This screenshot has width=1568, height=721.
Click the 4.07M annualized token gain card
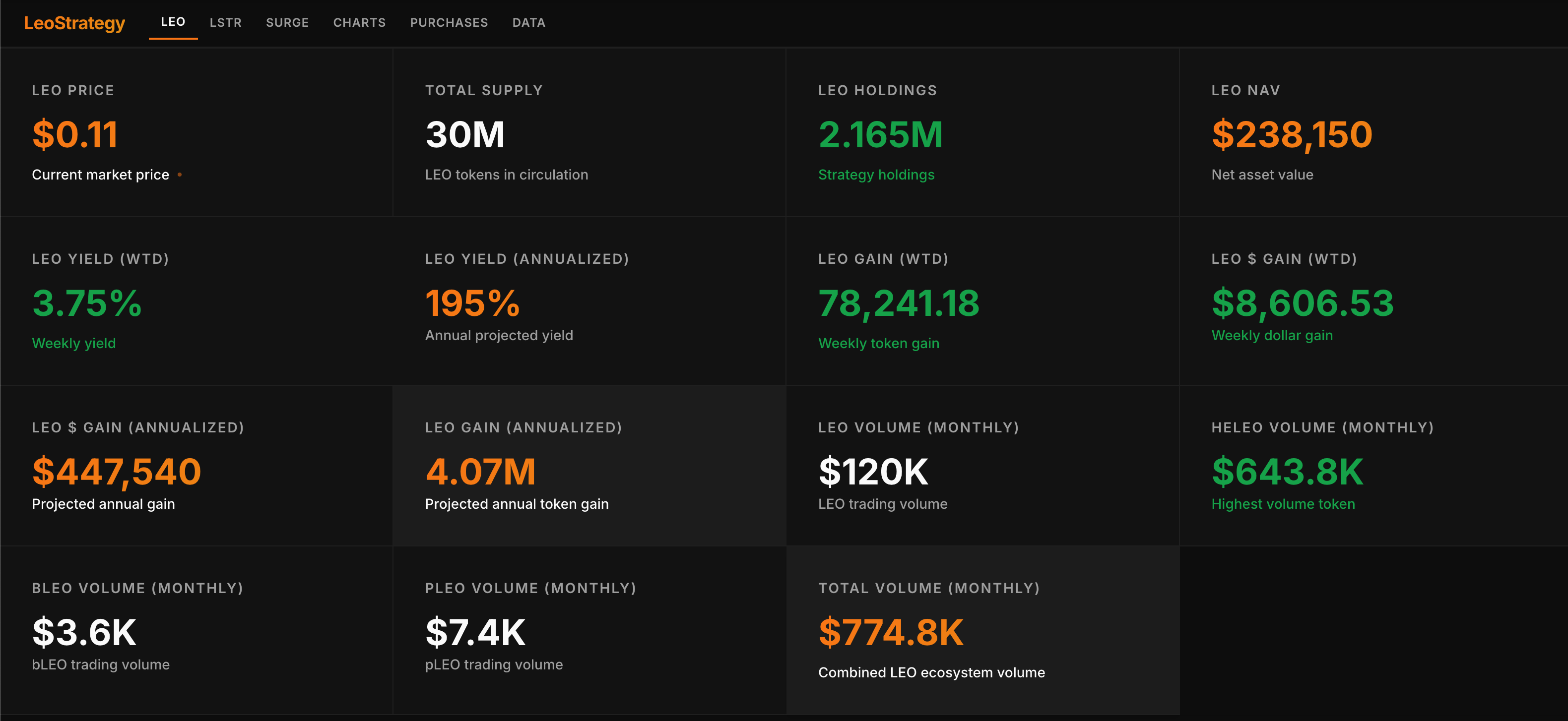pyautogui.click(x=588, y=466)
